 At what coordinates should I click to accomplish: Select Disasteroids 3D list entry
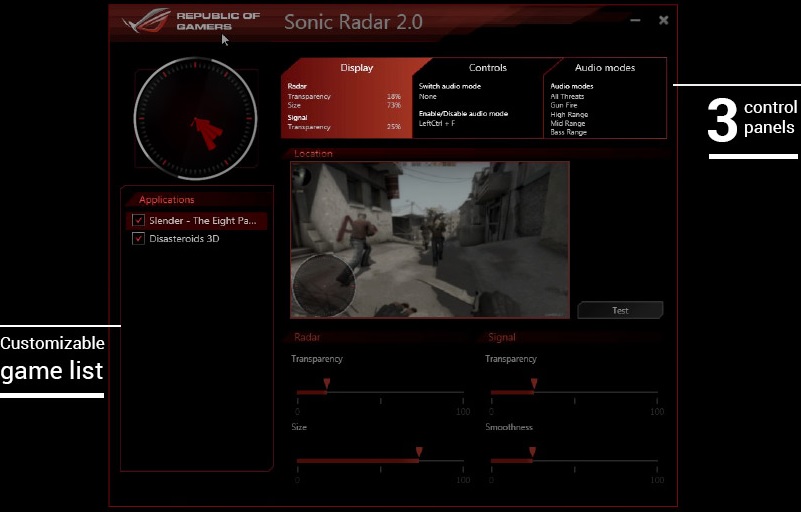[x=197, y=239]
